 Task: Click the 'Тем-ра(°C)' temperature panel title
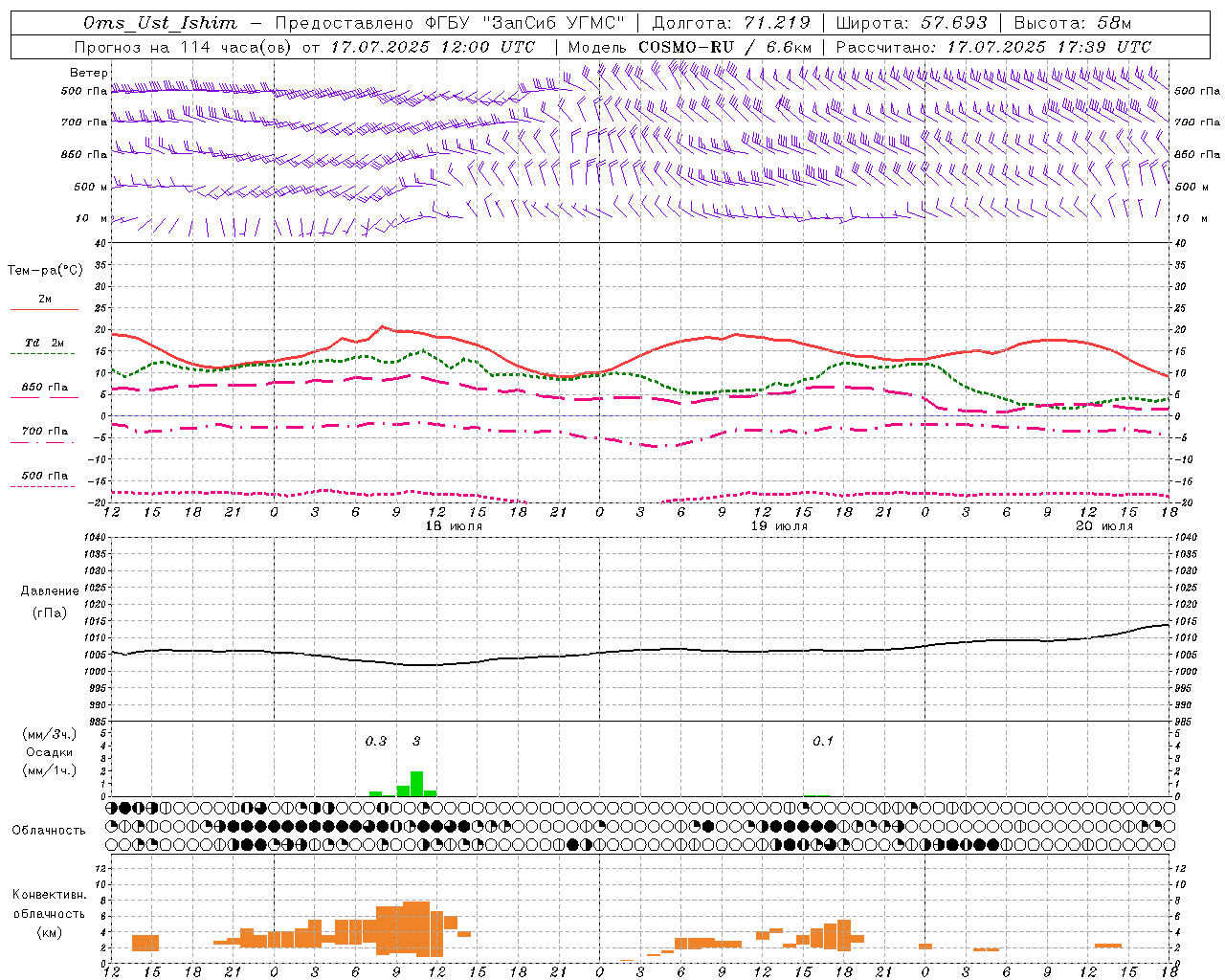tap(45, 271)
